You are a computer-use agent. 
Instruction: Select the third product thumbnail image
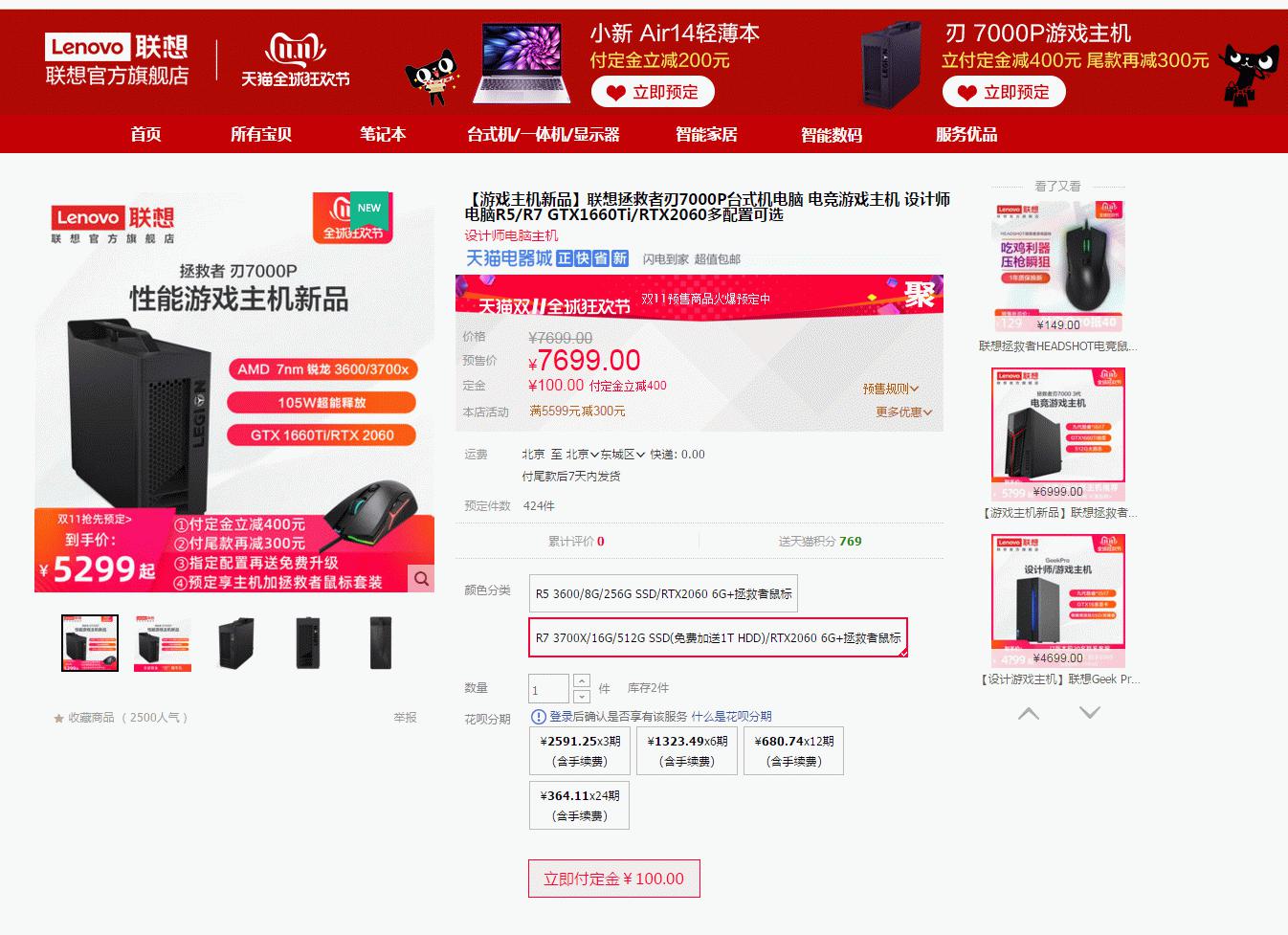236,643
